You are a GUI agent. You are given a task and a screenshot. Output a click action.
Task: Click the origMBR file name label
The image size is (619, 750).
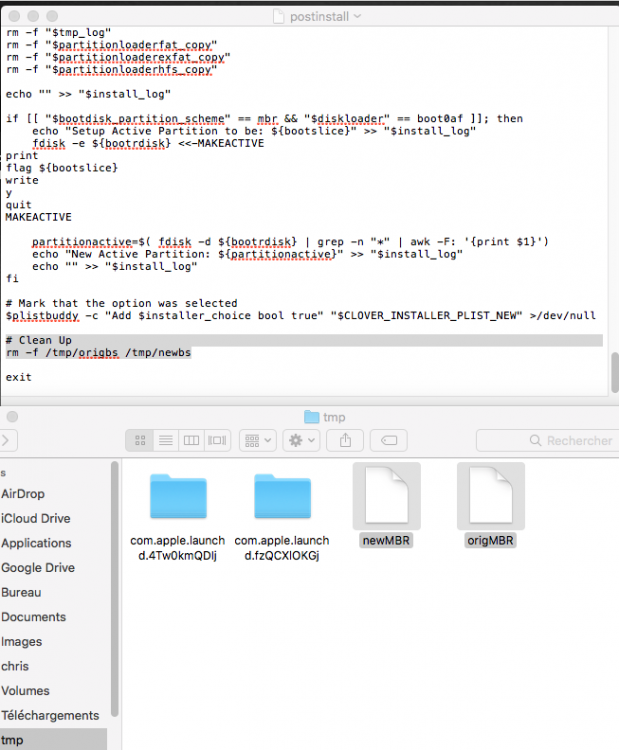pos(490,540)
